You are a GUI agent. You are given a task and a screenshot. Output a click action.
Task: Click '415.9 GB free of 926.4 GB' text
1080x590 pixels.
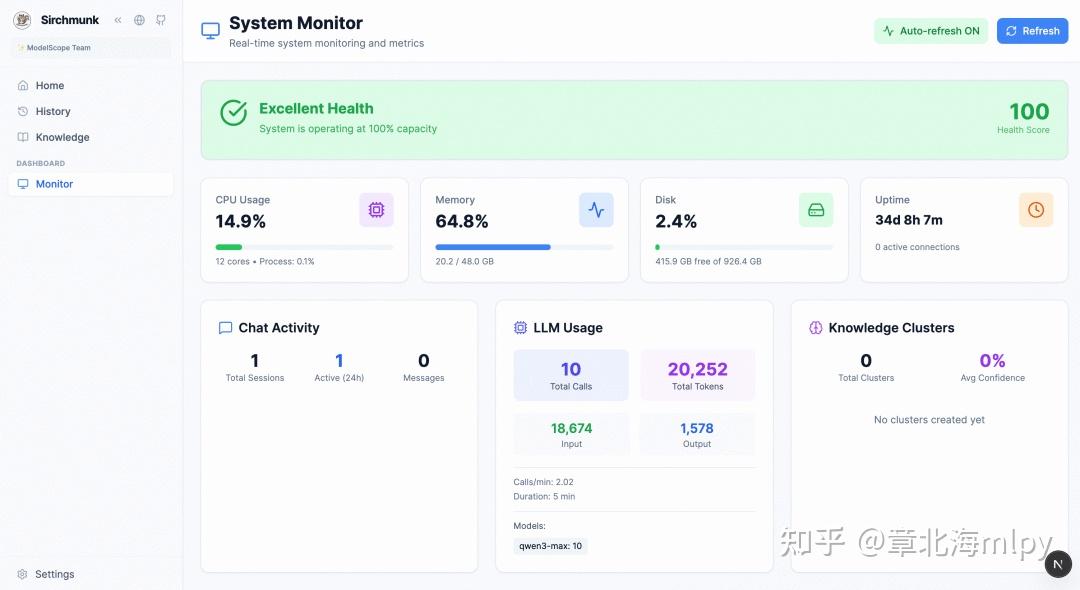pyautogui.click(x=708, y=262)
